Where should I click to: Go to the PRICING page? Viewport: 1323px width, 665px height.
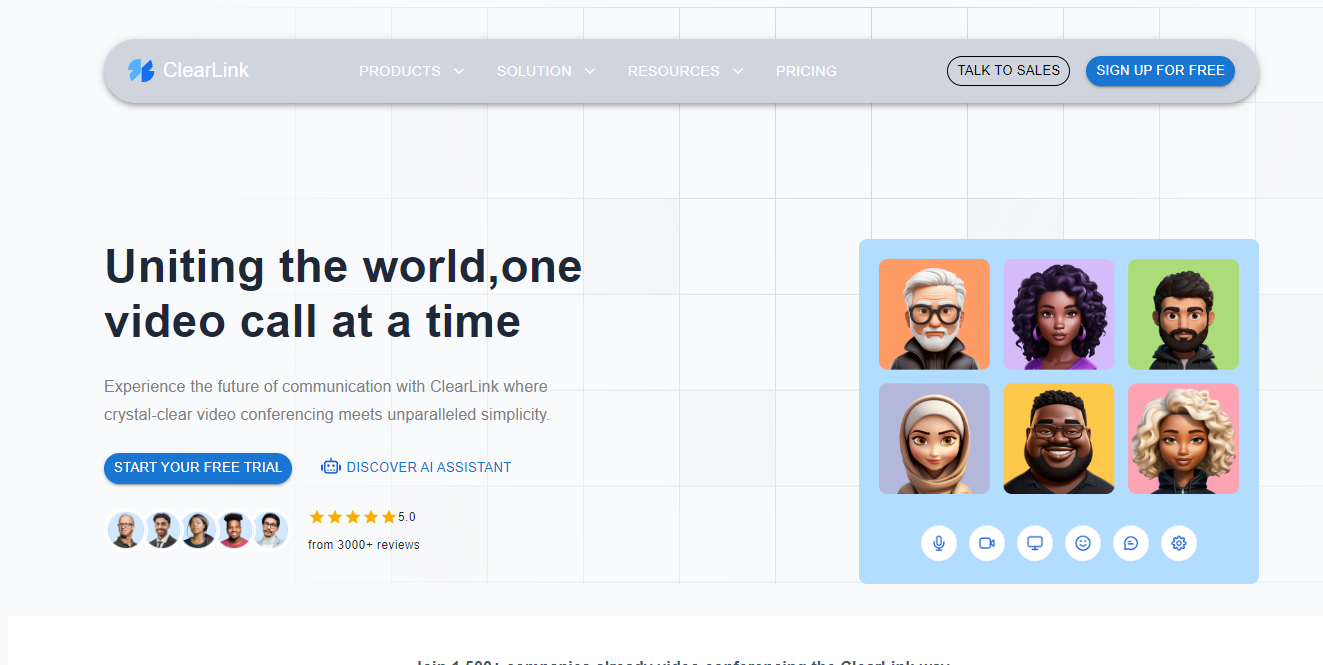(806, 71)
